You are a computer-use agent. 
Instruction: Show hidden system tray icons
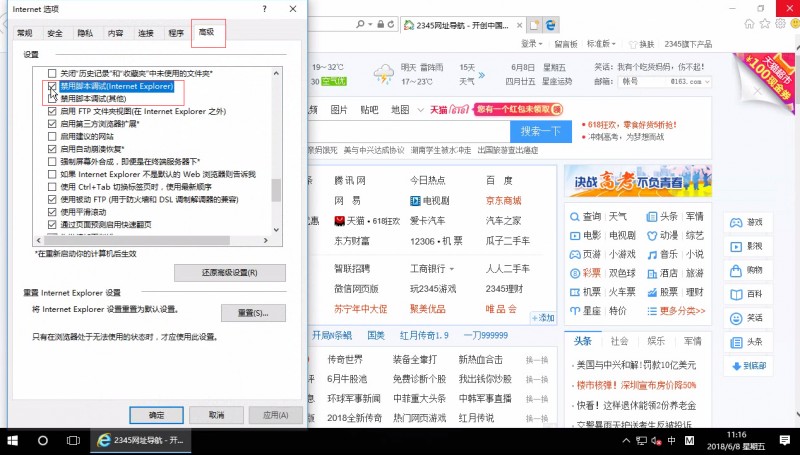click(x=626, y=441)
